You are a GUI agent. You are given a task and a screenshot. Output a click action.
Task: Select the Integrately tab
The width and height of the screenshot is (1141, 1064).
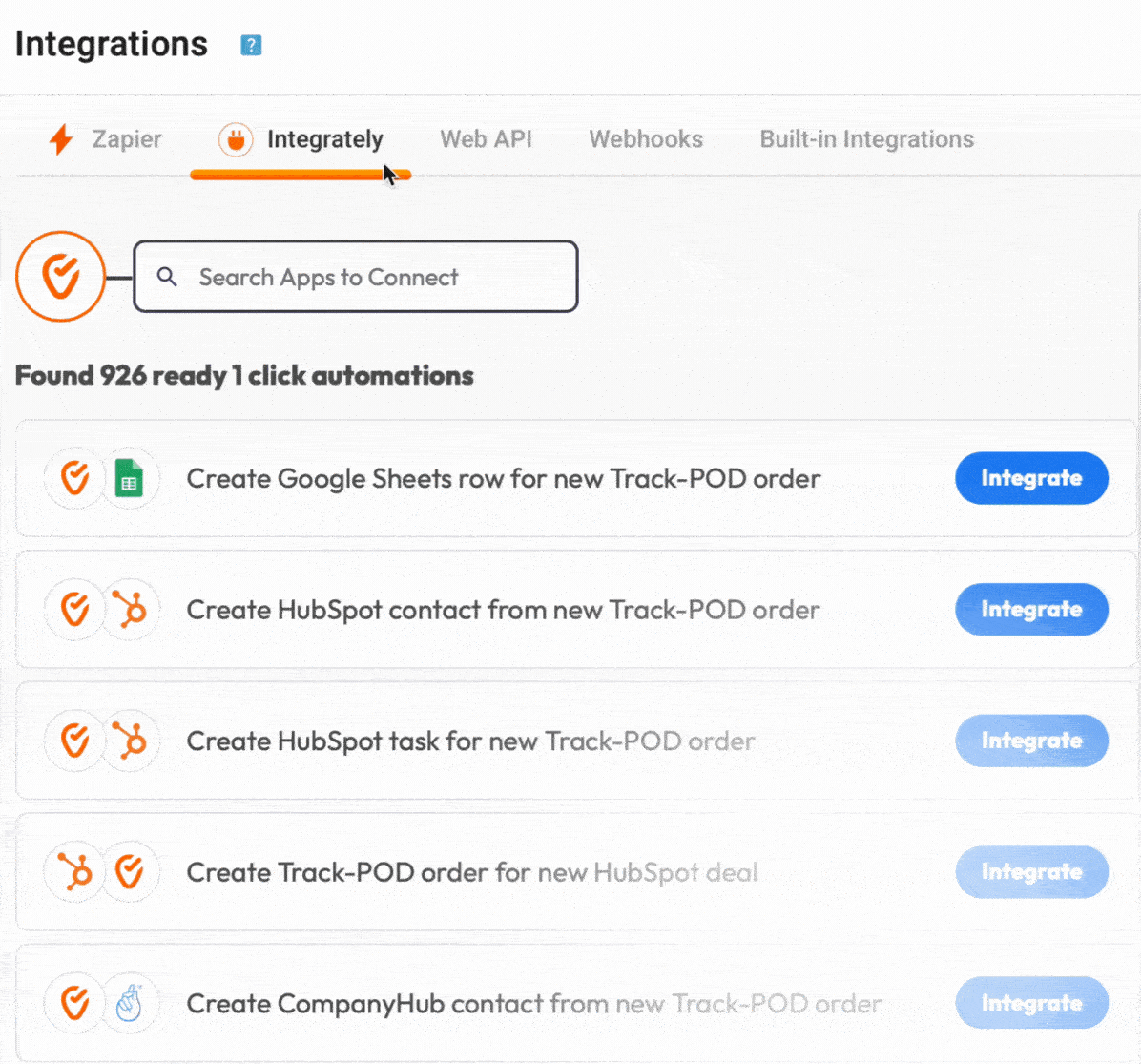coord(301,139)
